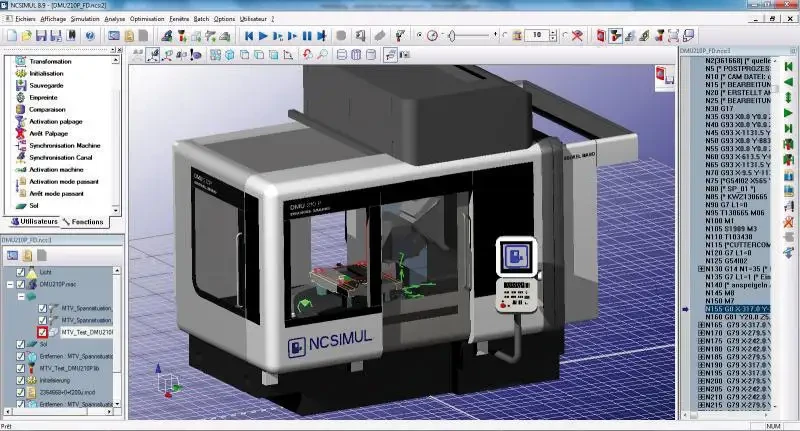Click the Transformation function icon
800x431 pixels.
(20, 61)
